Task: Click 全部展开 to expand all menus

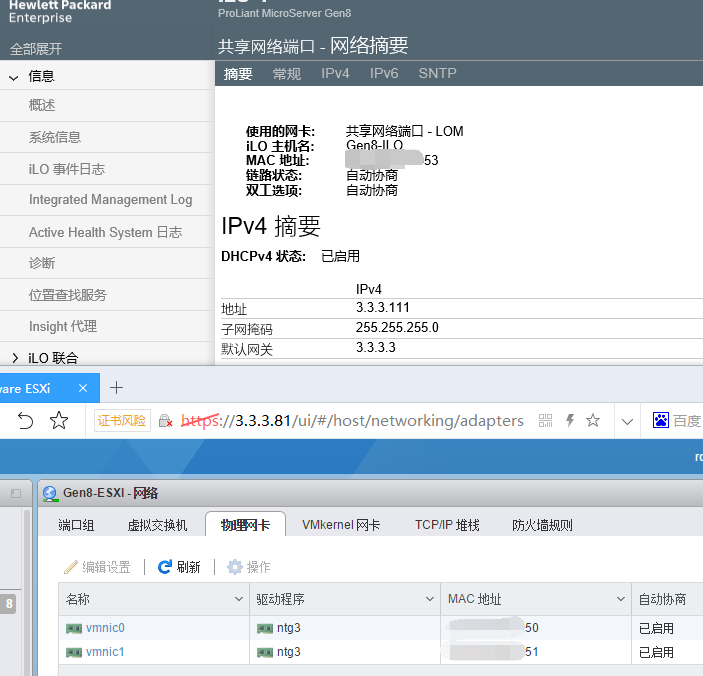Action: 36,49
